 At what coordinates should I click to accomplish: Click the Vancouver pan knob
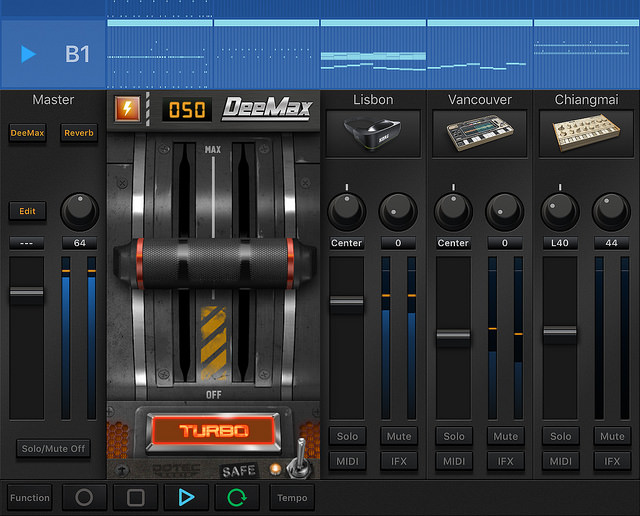[453, 212]
